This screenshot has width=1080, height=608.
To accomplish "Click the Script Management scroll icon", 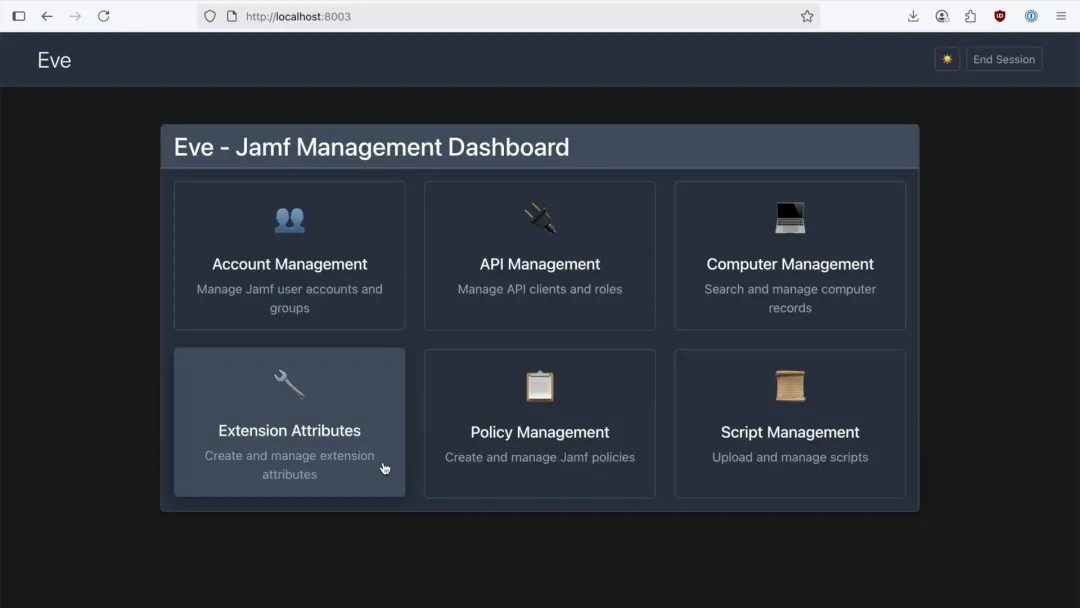I will [790, 386].
